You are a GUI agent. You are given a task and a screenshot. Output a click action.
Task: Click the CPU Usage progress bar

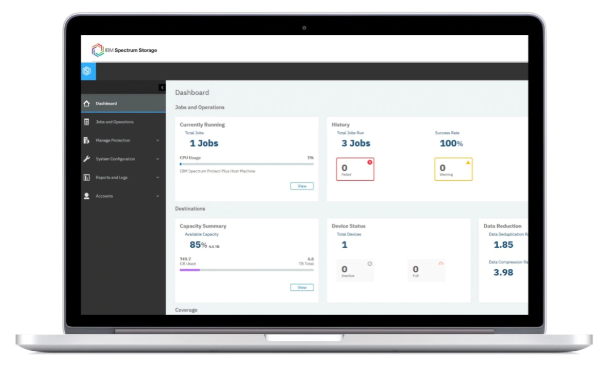(247, 164)
